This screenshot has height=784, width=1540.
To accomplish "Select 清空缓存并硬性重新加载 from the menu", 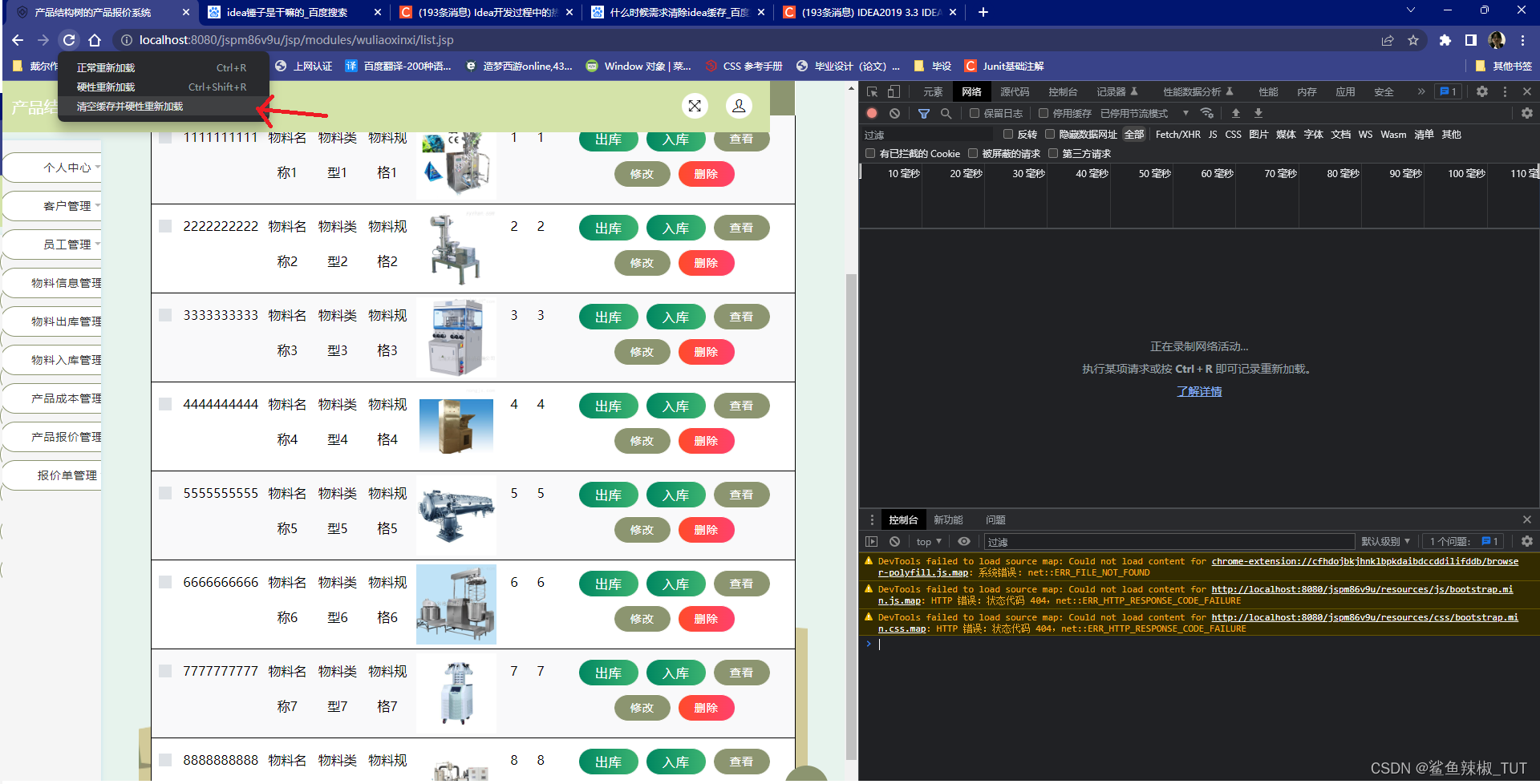I will (164, 107).
